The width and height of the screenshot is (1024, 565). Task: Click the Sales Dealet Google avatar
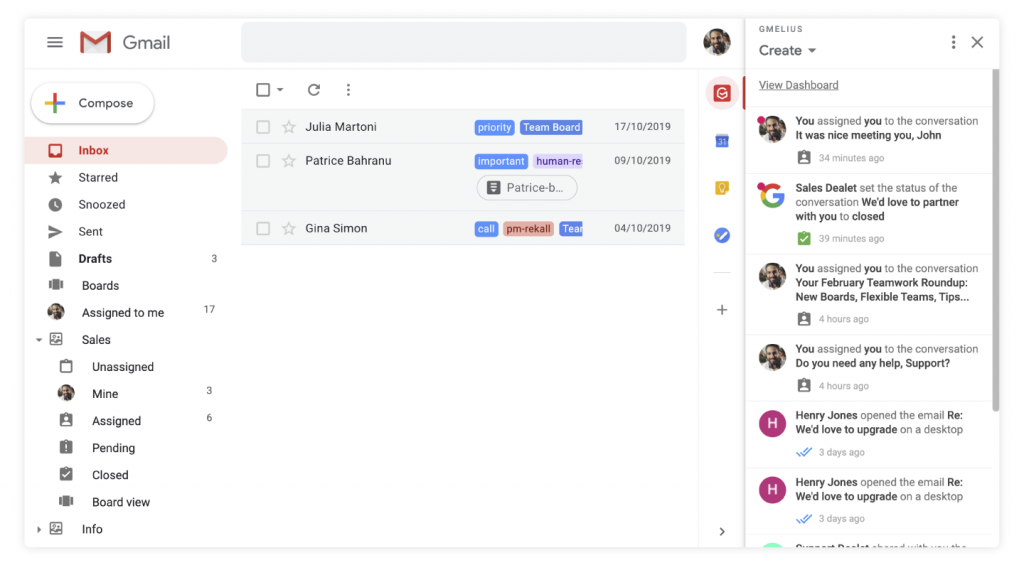772,195
